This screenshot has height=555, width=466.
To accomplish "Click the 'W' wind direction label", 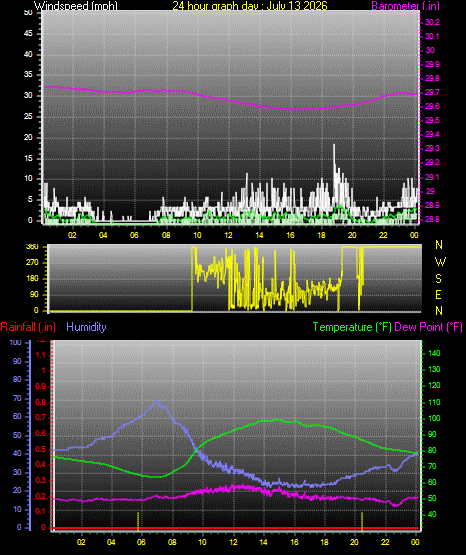I will tap(440, 262).
